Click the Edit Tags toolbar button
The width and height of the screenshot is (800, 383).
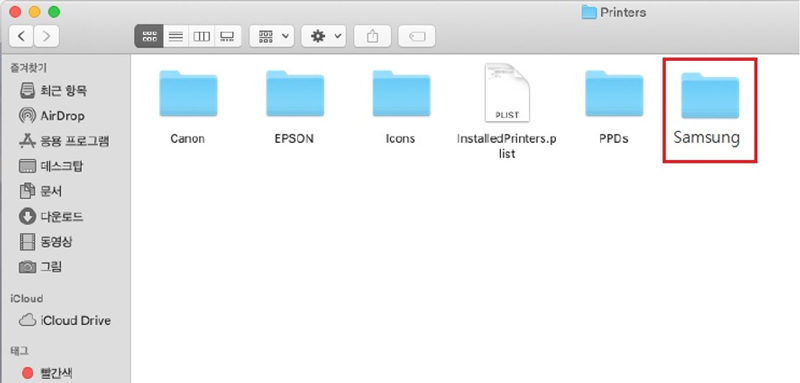coord(417,36)
